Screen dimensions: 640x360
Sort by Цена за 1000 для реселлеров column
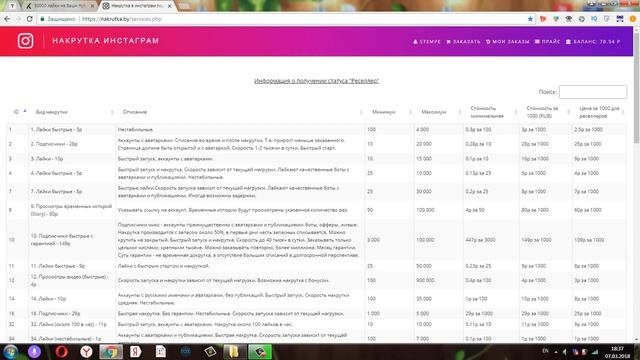(599, 112)
